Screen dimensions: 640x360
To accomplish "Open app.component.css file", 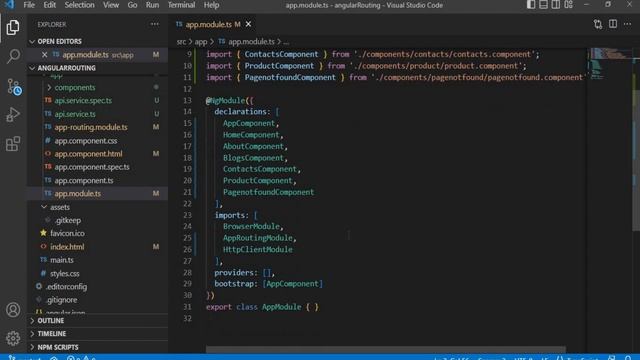I will coord(86,141).
